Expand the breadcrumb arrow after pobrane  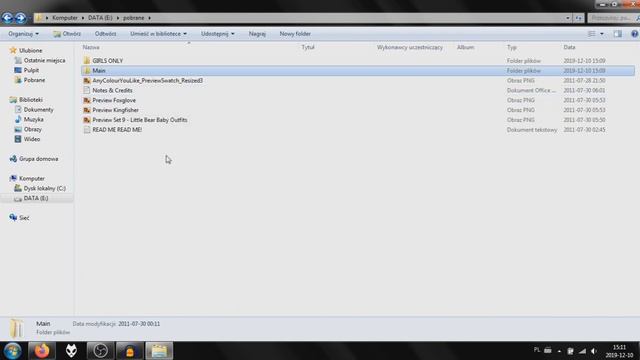[x=149, y=18]
